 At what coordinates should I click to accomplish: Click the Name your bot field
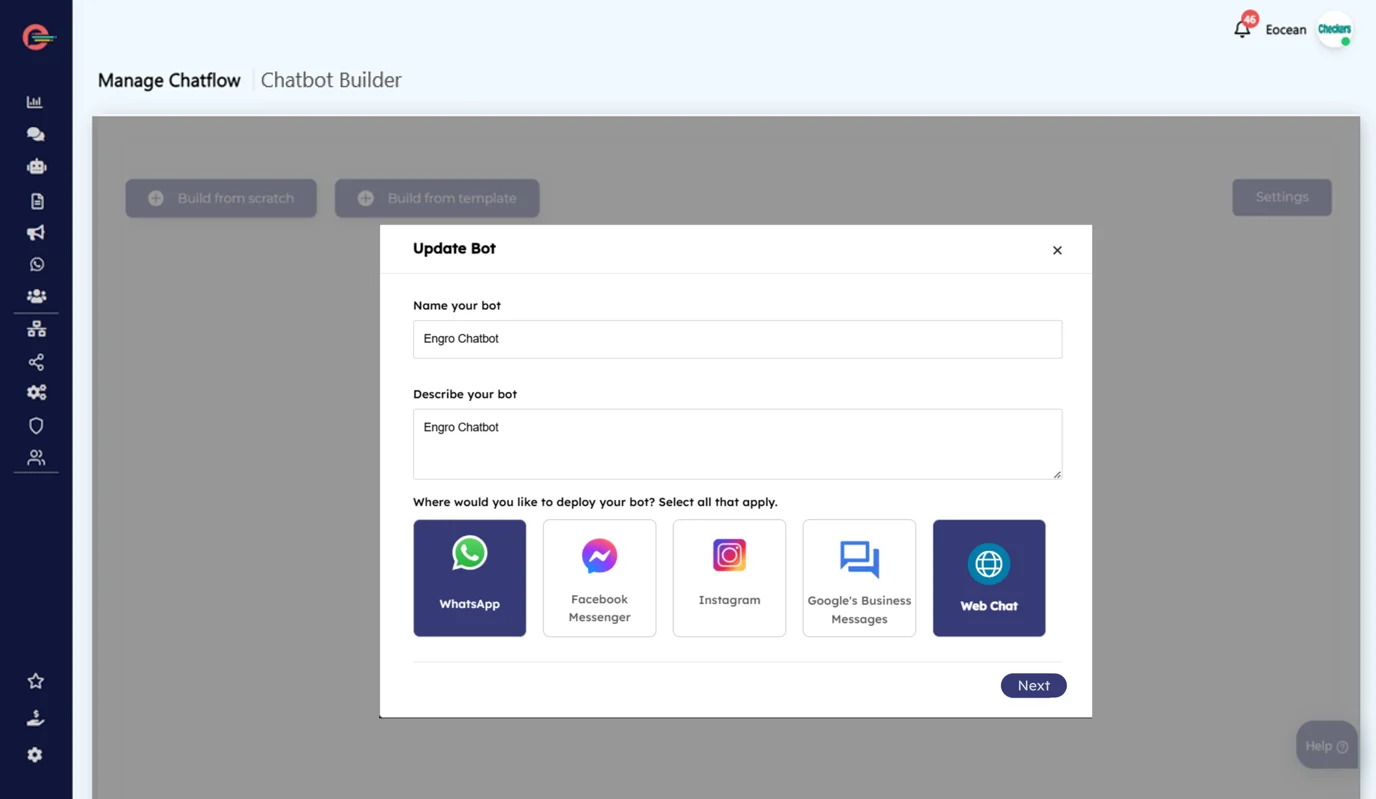[737, 339]
